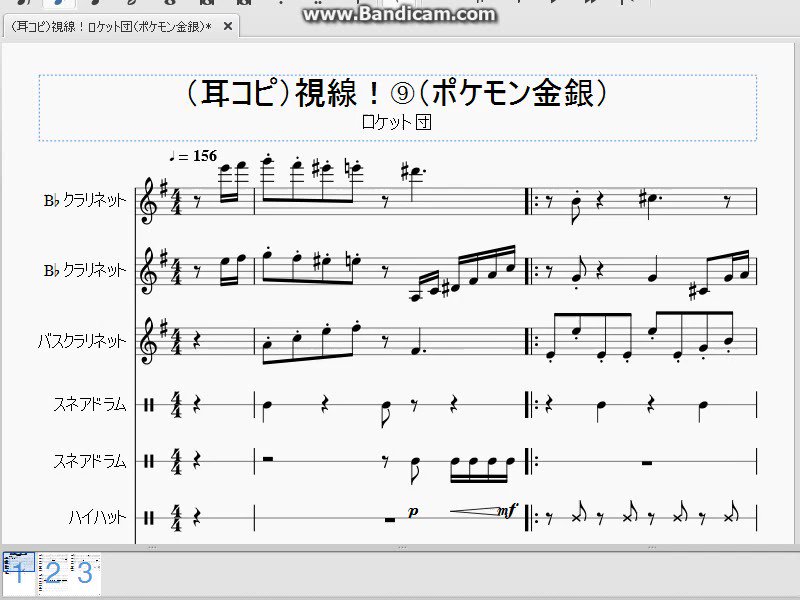Select the lower スネアドラム staff label
Viewport: 800px width, 600px height.
coord(90,461)
